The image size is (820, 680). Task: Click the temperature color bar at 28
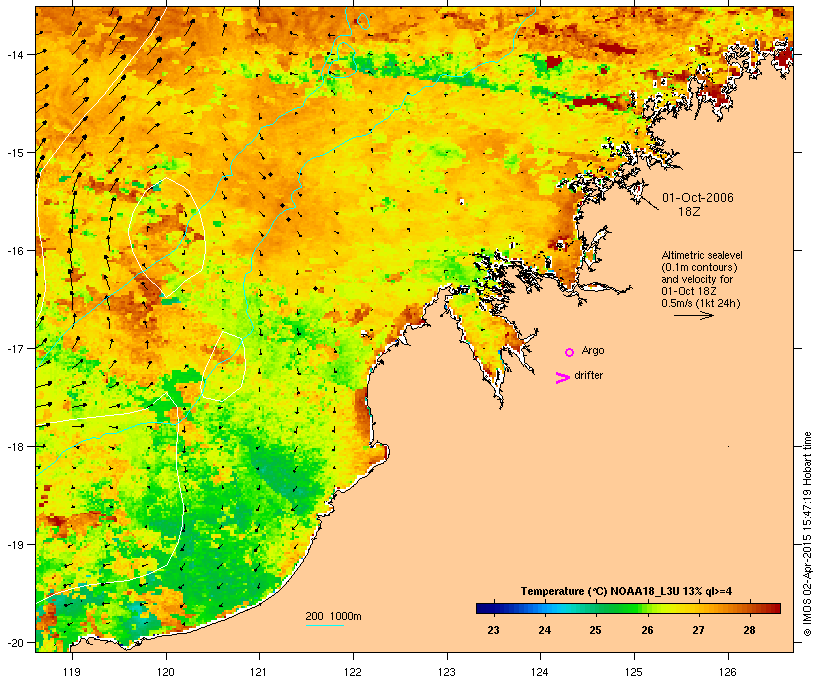[x=750, y=608]
